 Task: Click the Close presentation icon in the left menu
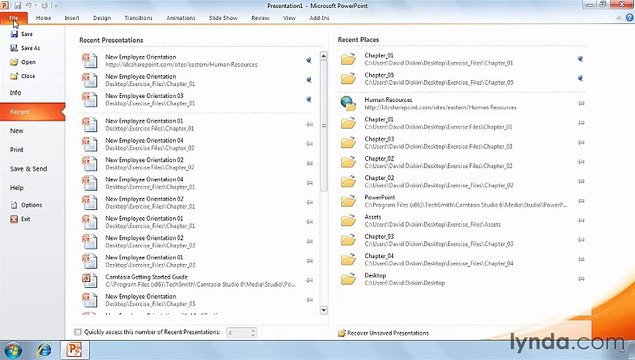coord(14,76)
